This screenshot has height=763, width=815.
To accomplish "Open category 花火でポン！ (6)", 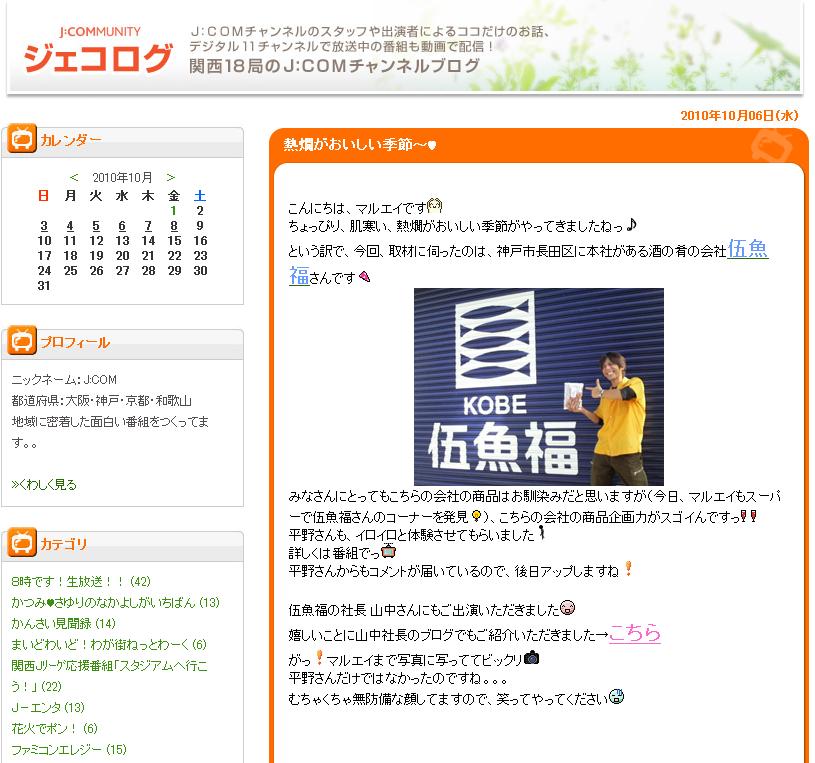I will click(55, 728).
